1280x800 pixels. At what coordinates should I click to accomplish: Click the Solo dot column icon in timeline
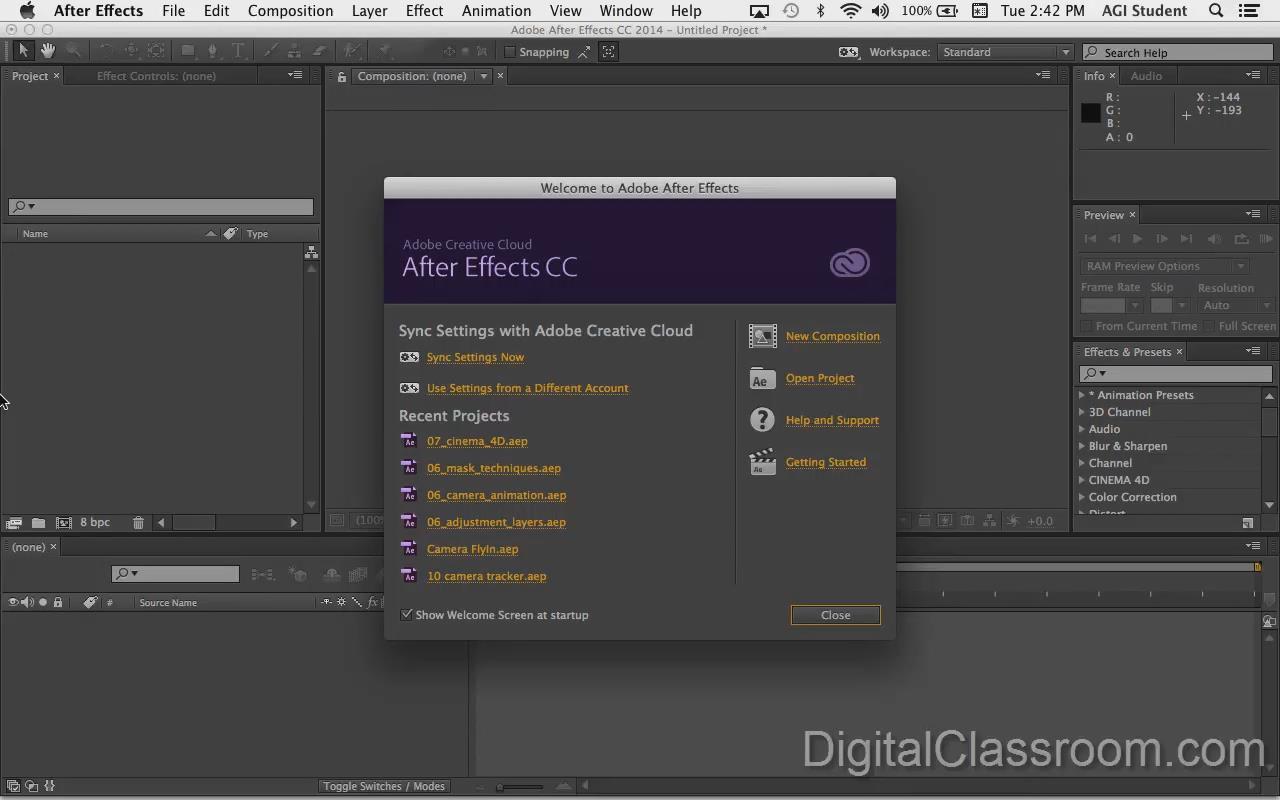pos(43,602)
